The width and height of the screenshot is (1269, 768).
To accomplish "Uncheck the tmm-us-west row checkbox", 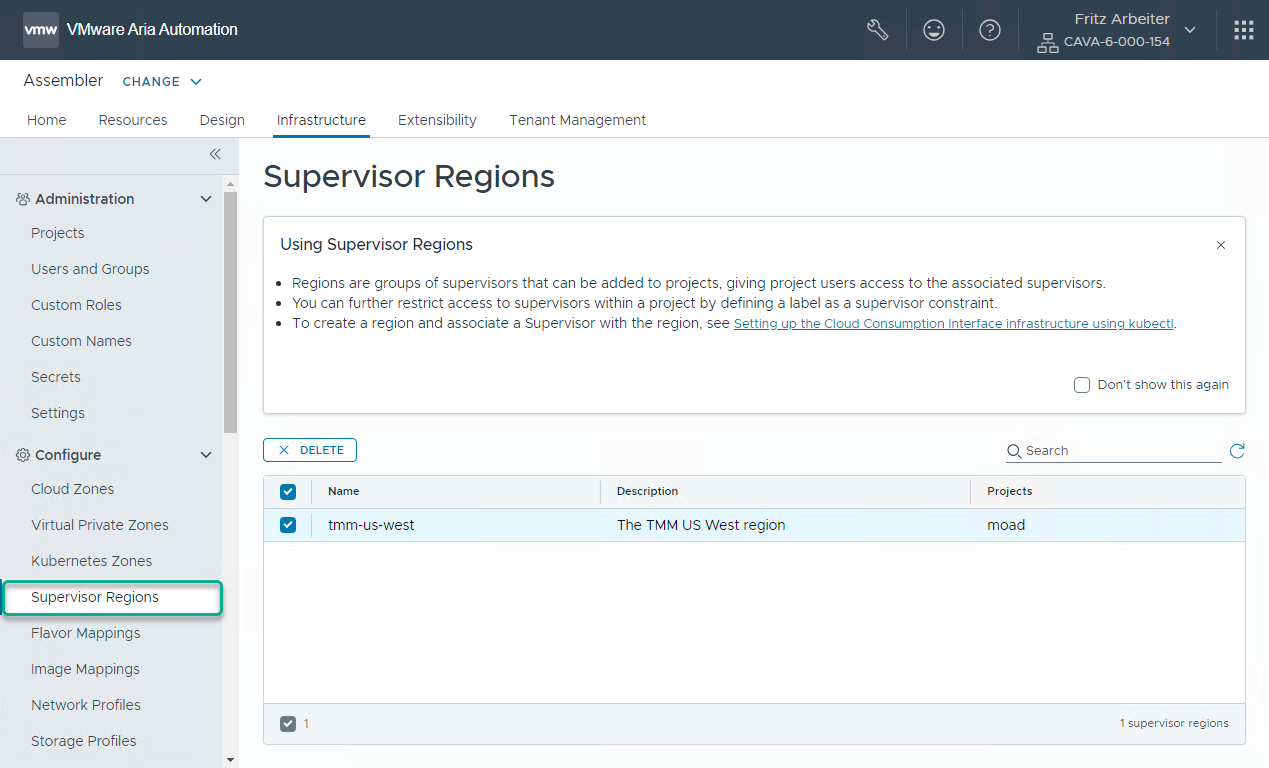I will 288,525.
